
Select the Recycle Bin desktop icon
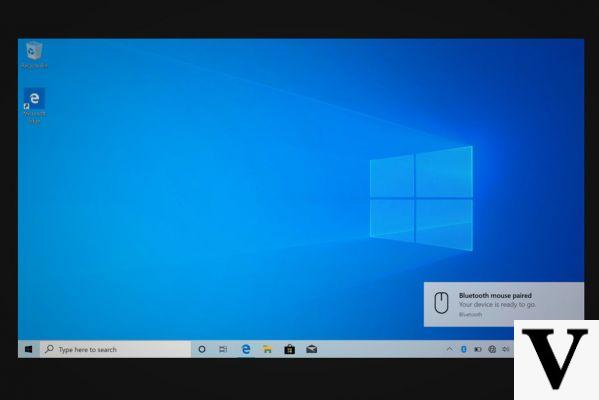click(x=34, y=55)
